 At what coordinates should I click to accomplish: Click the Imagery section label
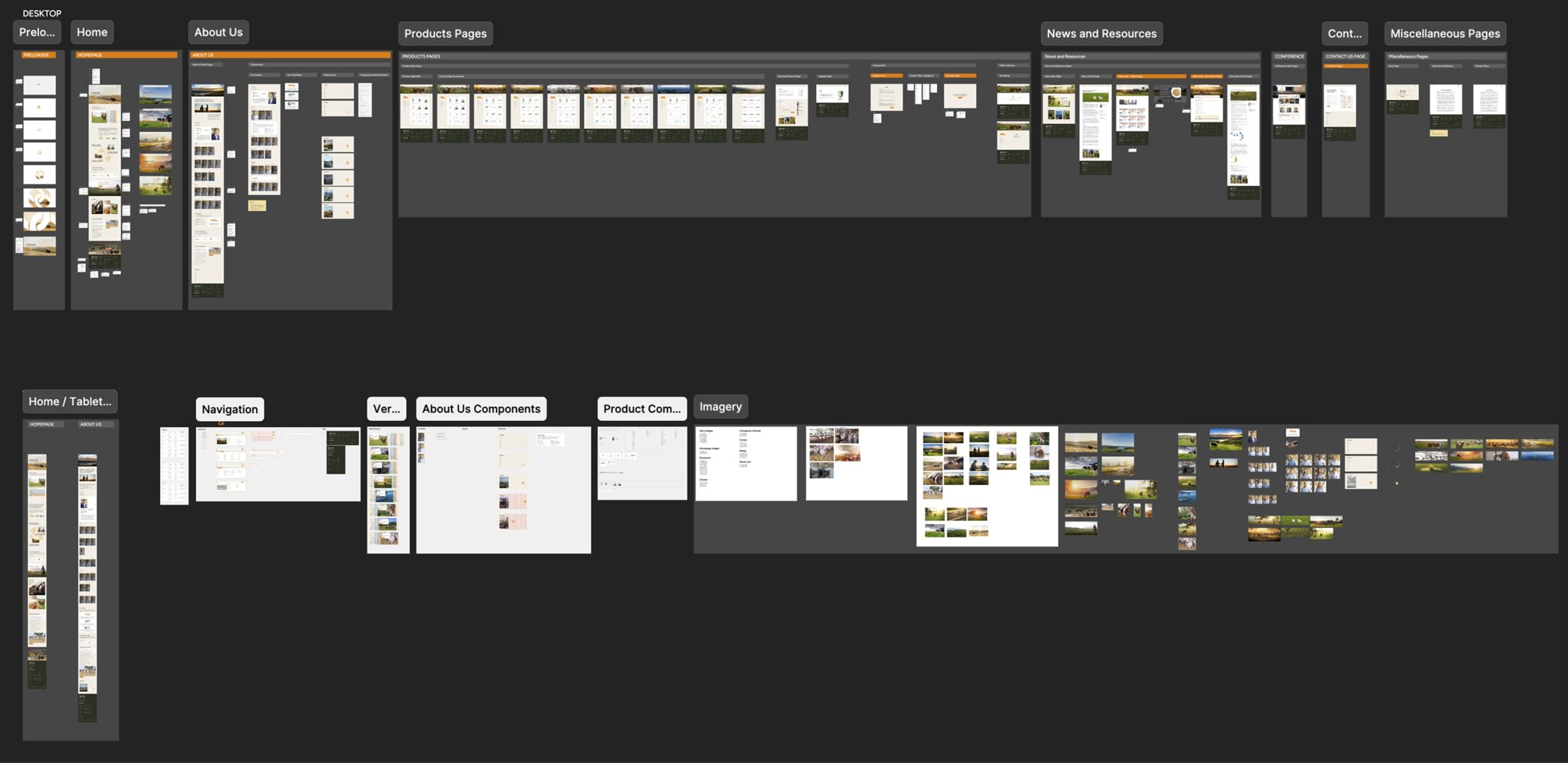coord(720,407)
